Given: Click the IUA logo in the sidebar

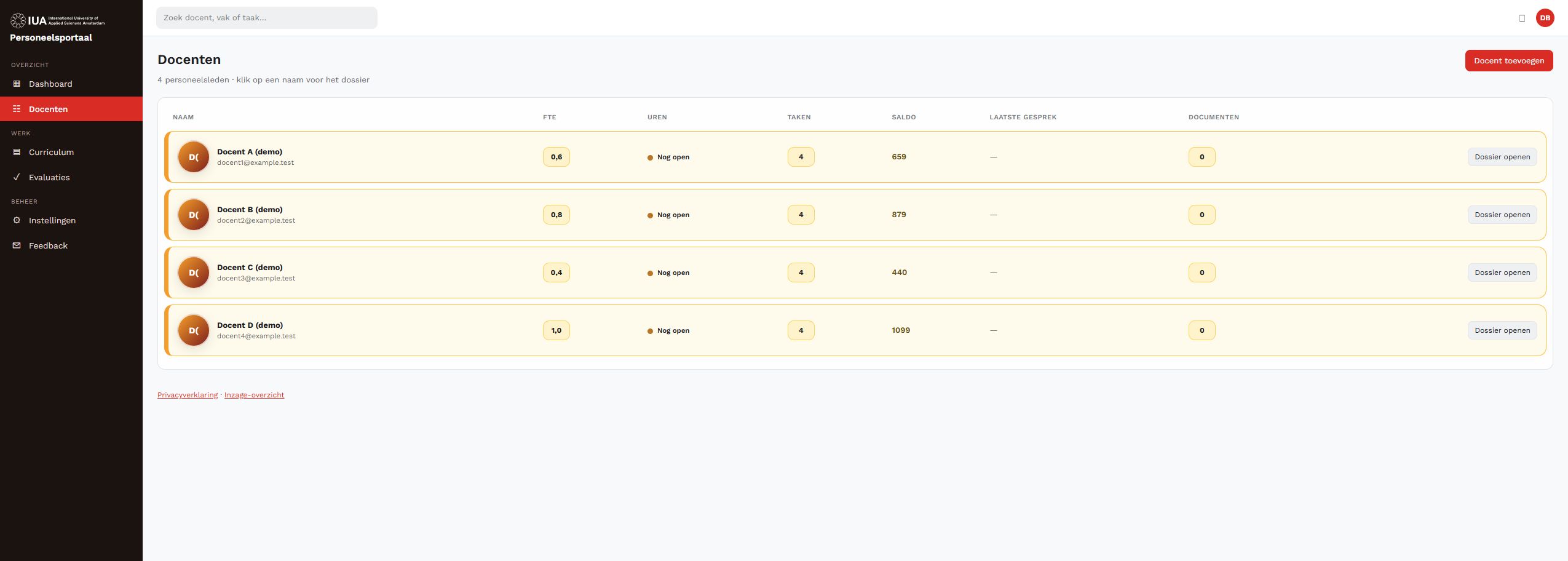Looking at the screenshot, I should click(x=57, y=20).
